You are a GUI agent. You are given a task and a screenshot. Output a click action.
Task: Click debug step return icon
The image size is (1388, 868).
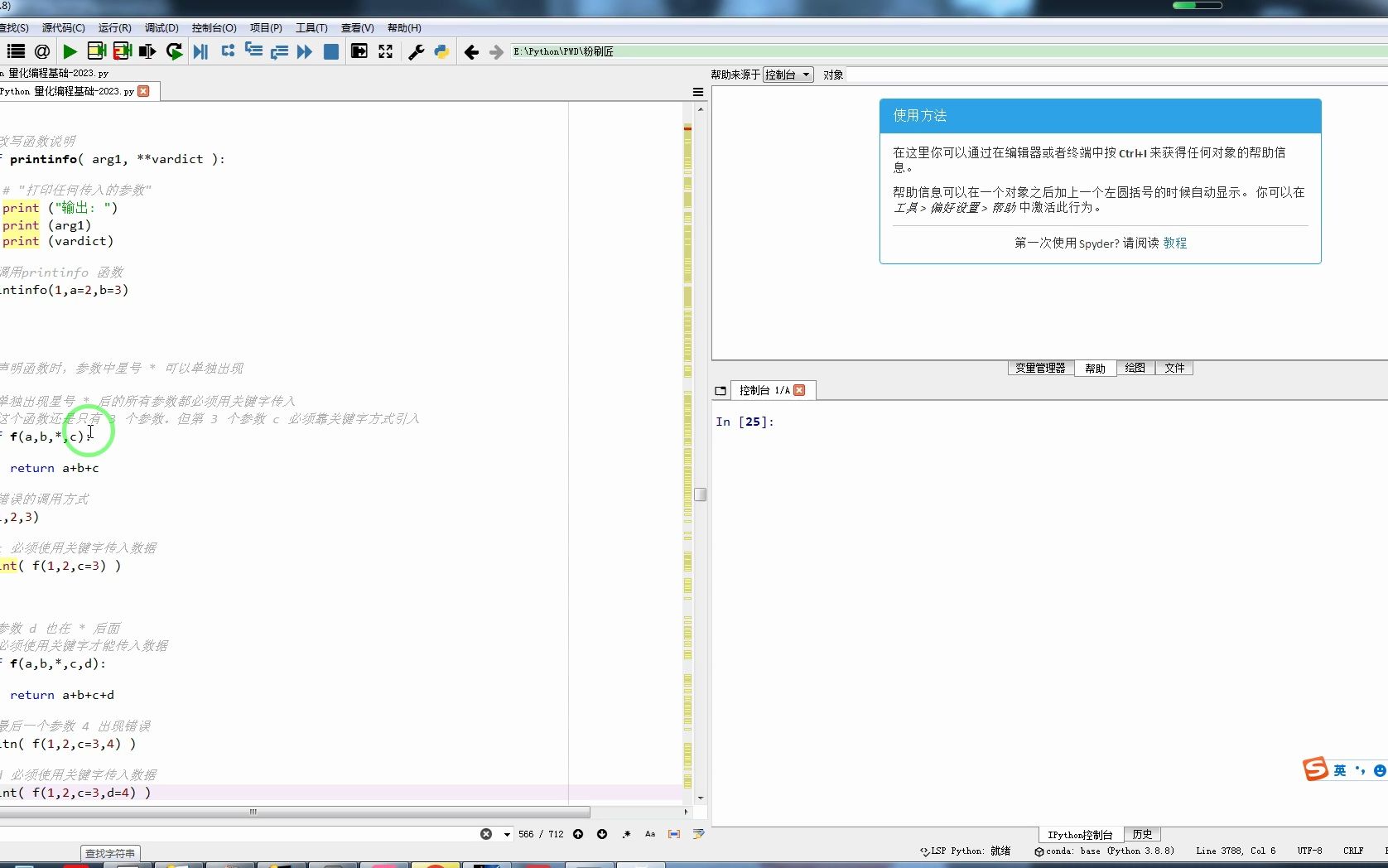coord(279,51)
